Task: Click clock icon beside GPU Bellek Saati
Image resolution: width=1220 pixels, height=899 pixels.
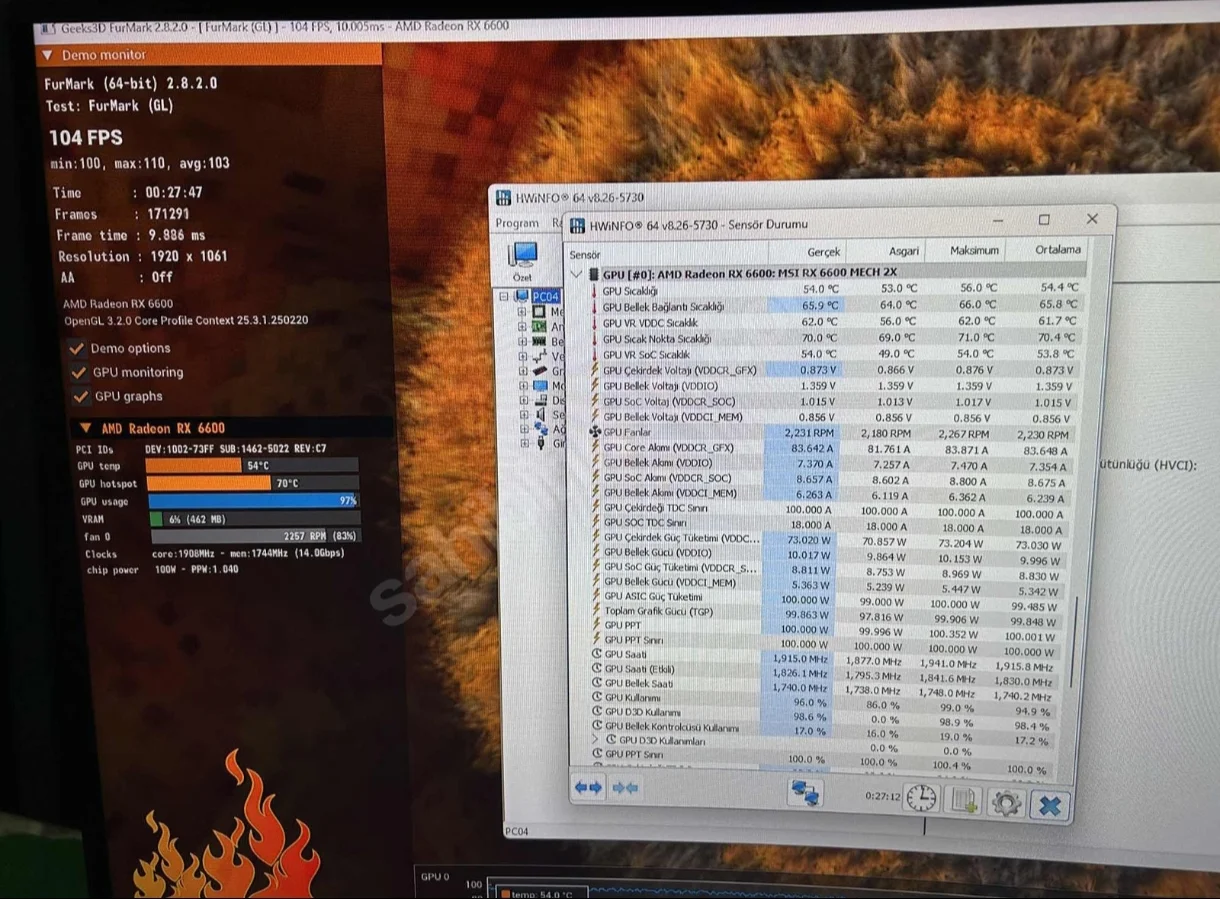Action: coord(598,683)
